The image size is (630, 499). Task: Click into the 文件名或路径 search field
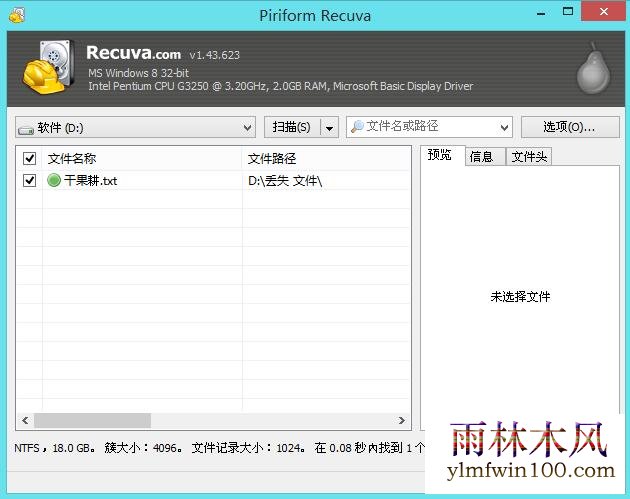click(x=430, y=127)
